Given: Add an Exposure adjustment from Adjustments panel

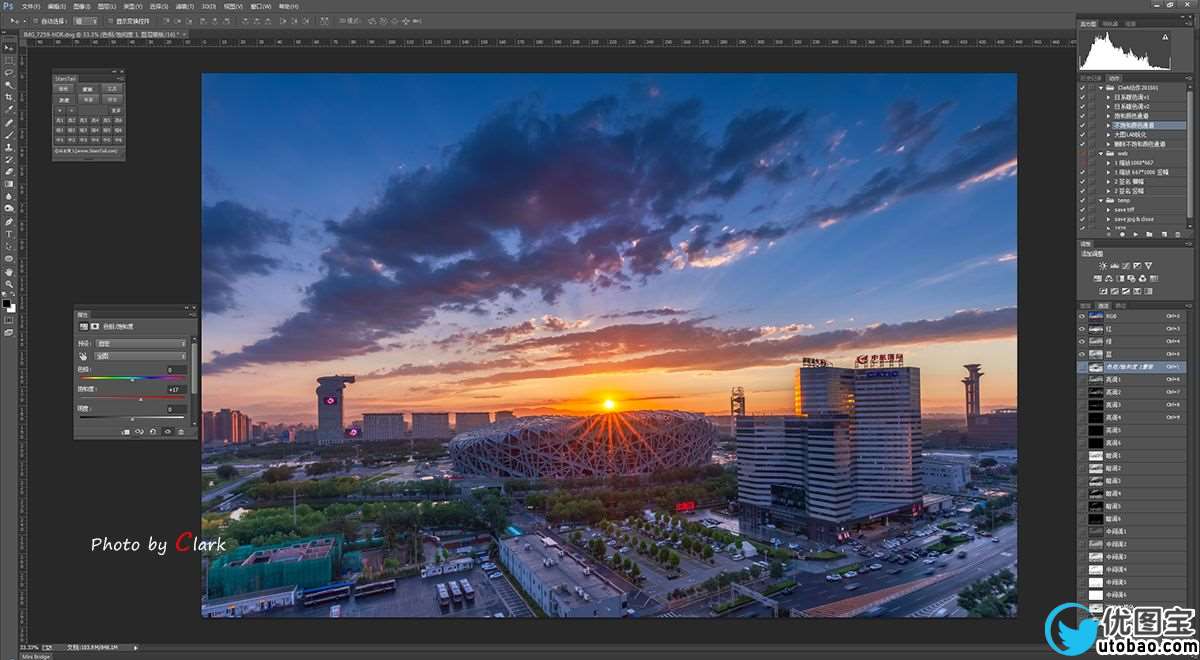Looking at the screenshot, I should click(x=1138, y=266).
